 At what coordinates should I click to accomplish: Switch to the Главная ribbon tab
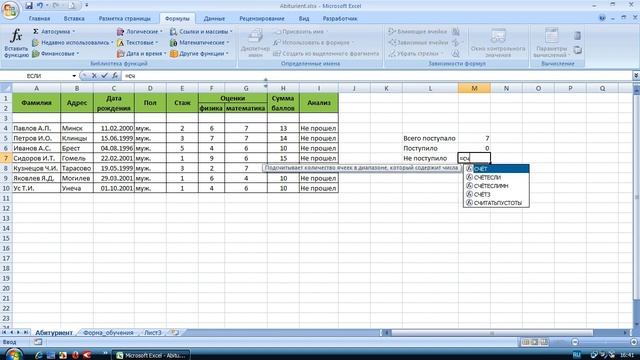40,18
